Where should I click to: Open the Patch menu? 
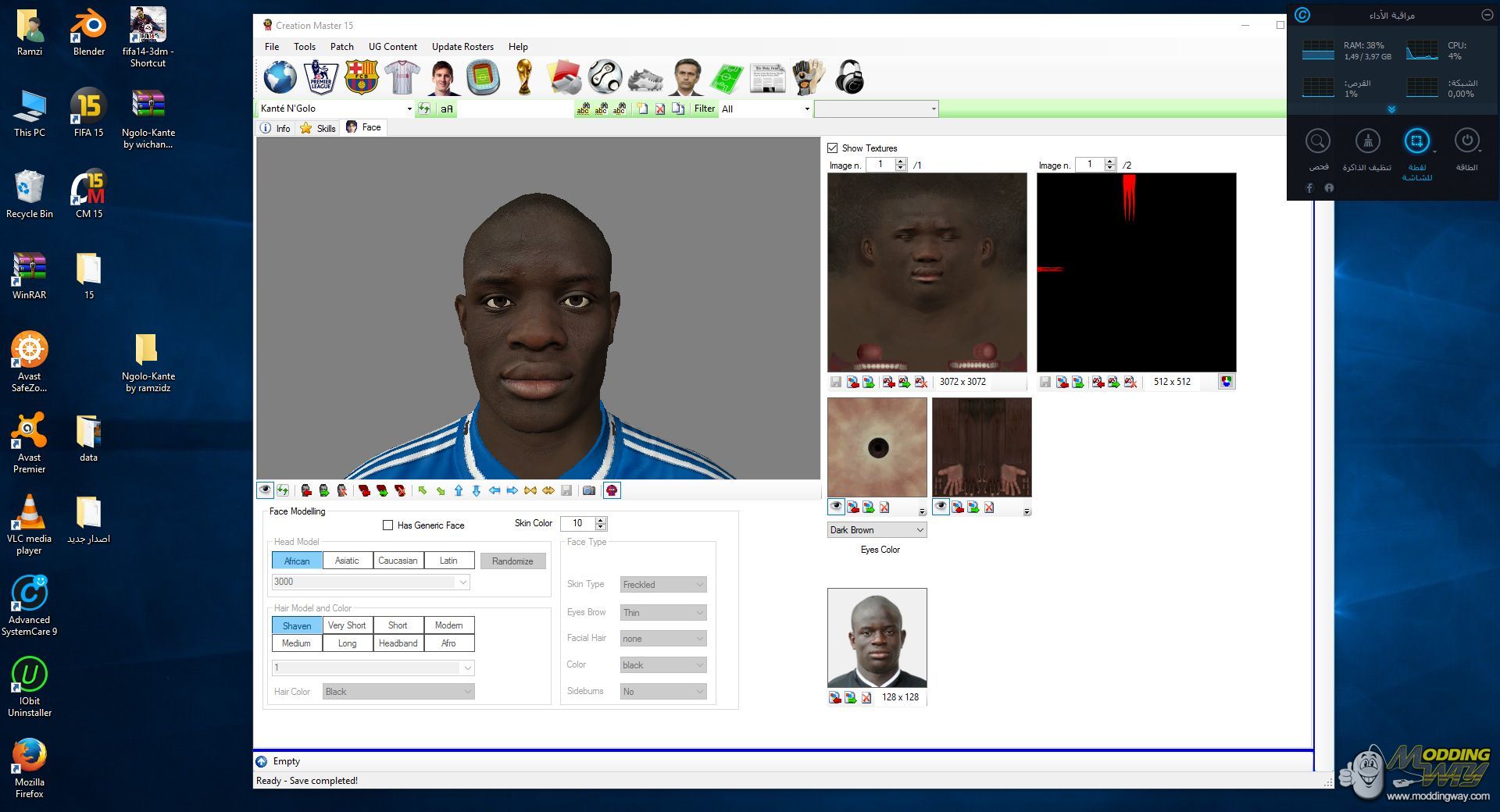pyautogui.click(x=341, y=47)
